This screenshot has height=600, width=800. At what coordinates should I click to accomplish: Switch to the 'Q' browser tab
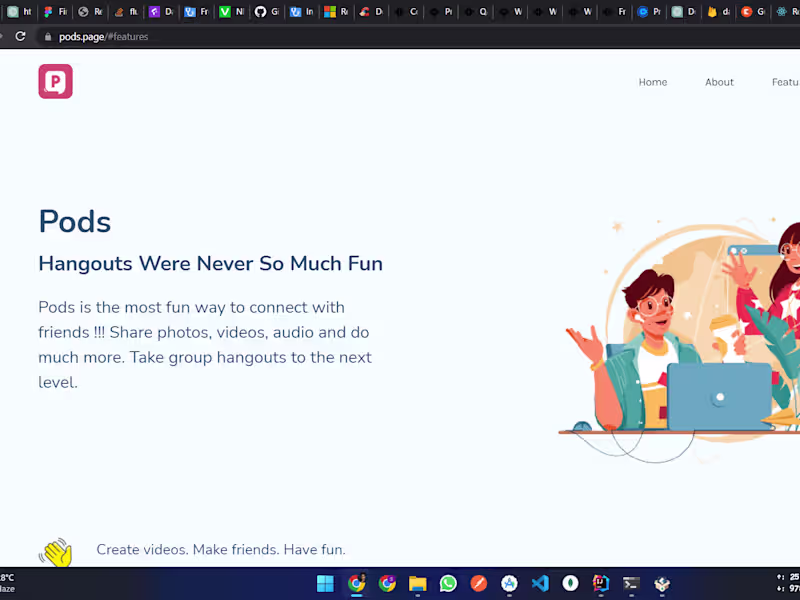pyautogui.click(x=475, y=11)
